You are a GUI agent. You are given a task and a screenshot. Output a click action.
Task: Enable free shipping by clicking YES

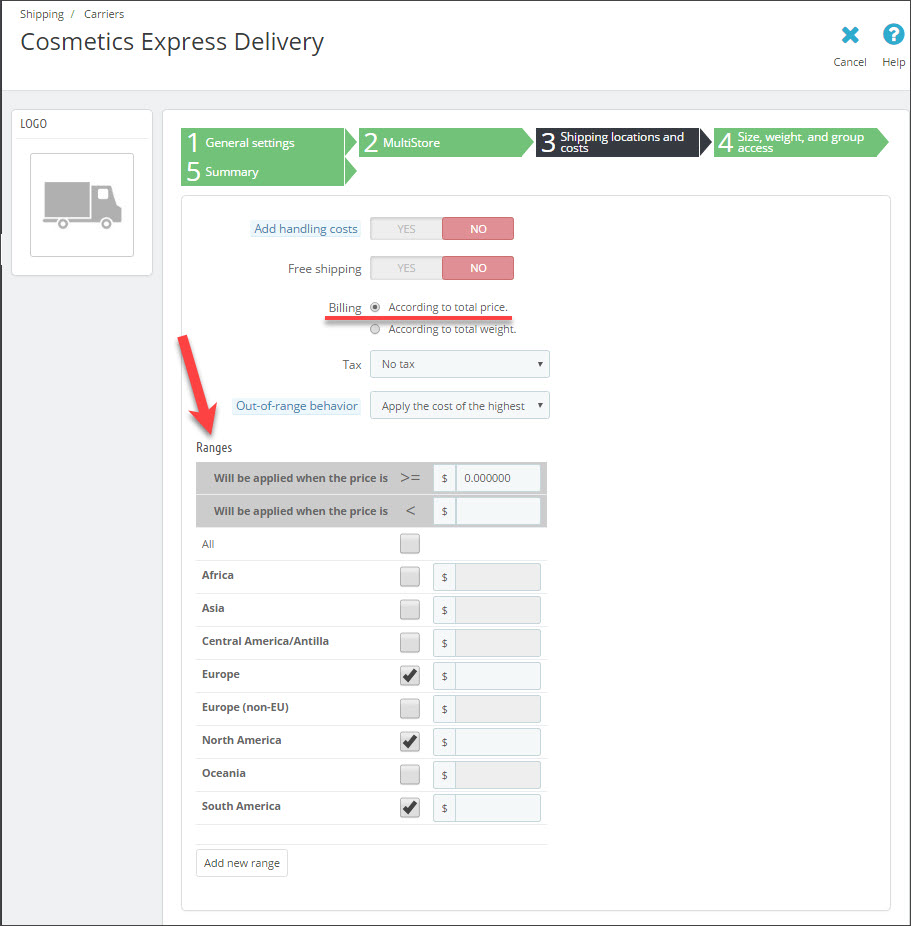point(405,267)
